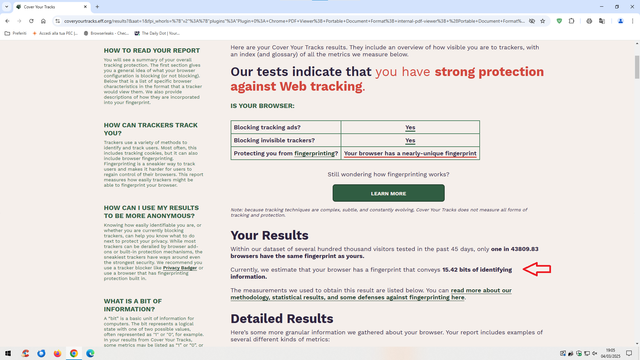
Task: Open the Privacy Badger link
Action: click(x=180, y=268)
